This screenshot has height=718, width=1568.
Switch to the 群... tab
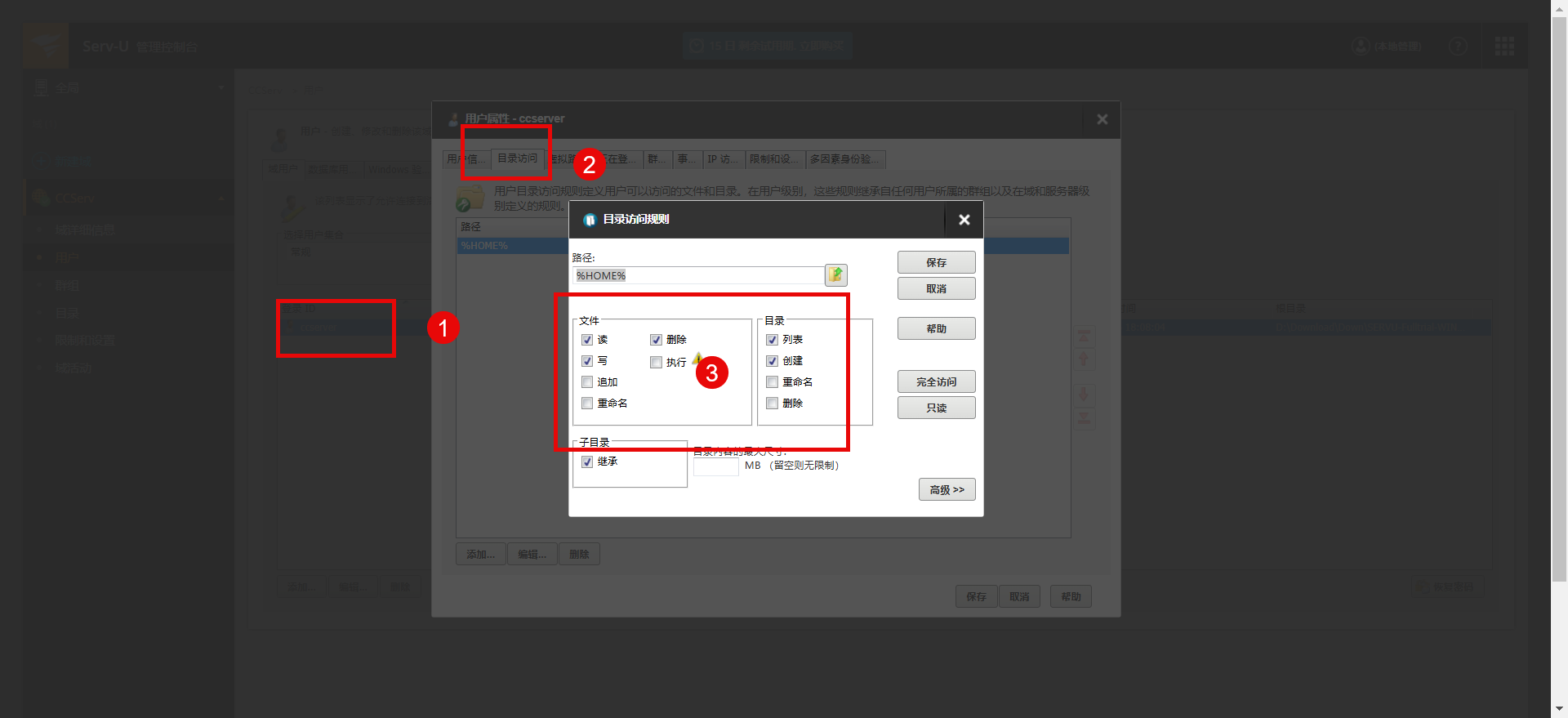pos(657,159)
